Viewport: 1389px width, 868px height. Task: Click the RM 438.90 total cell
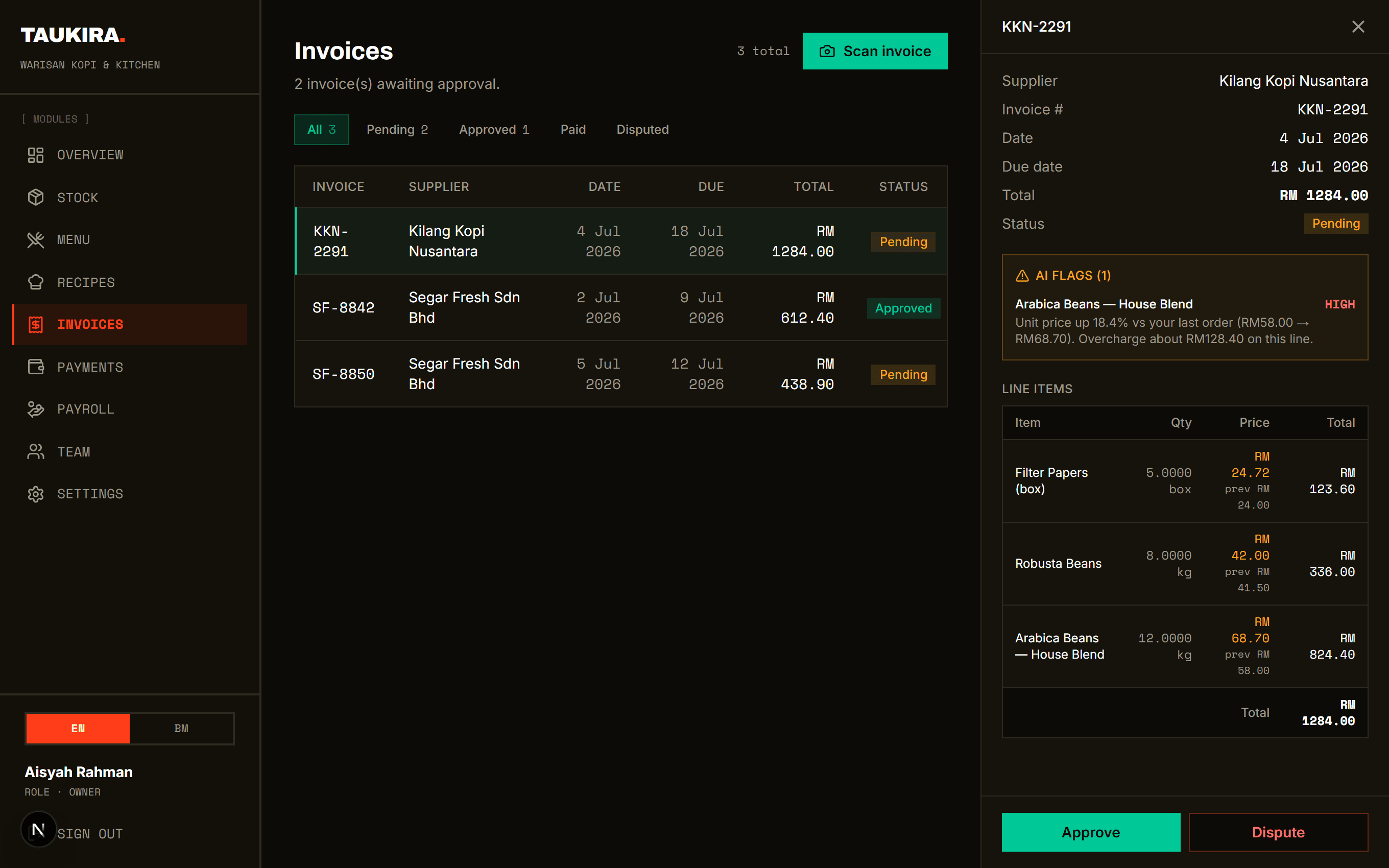point(807,374)
